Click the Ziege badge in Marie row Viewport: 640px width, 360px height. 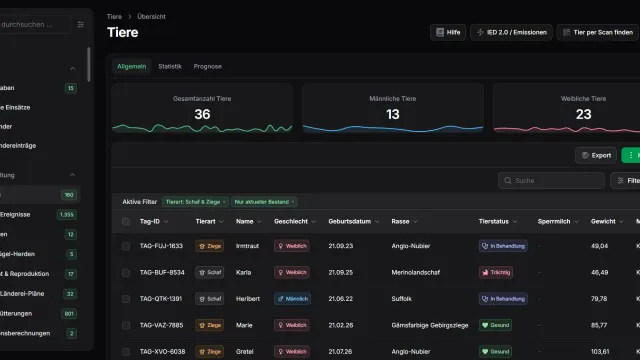[x=209, y=325]
